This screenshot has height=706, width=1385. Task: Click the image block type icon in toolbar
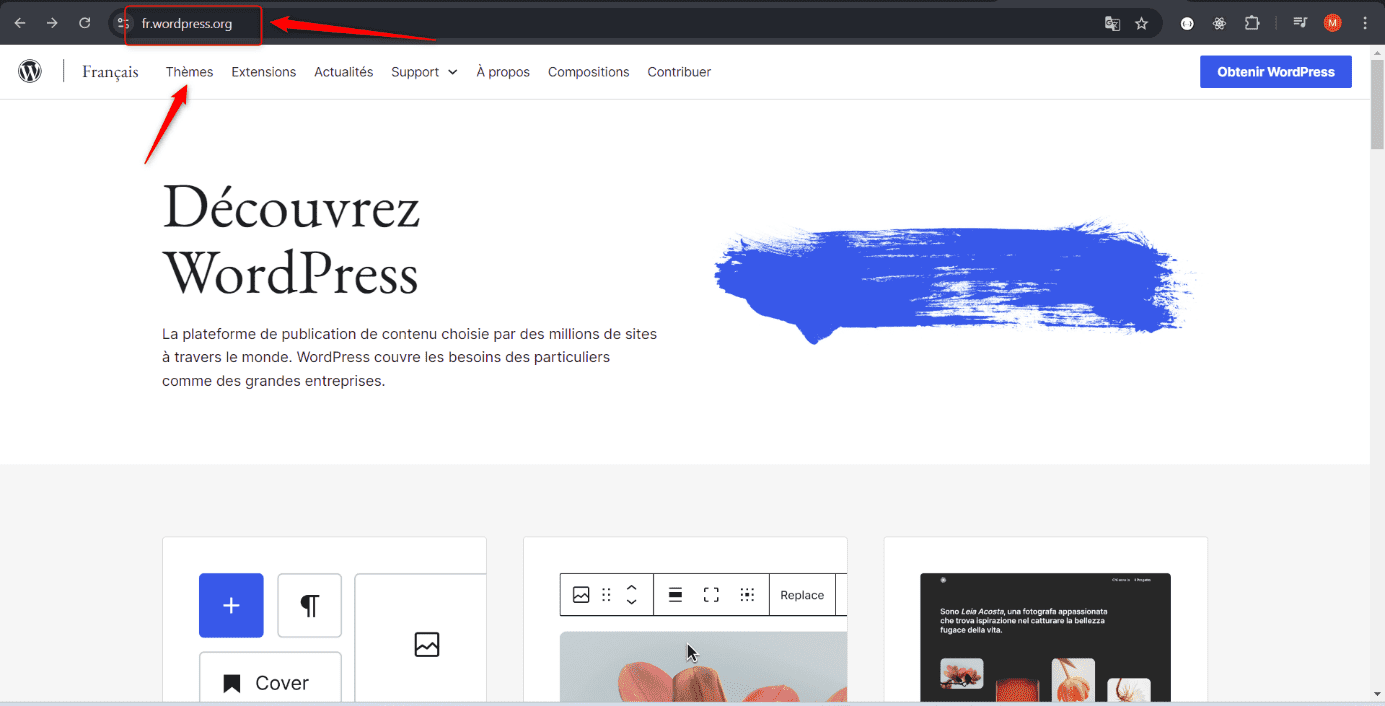coord(581,595)
